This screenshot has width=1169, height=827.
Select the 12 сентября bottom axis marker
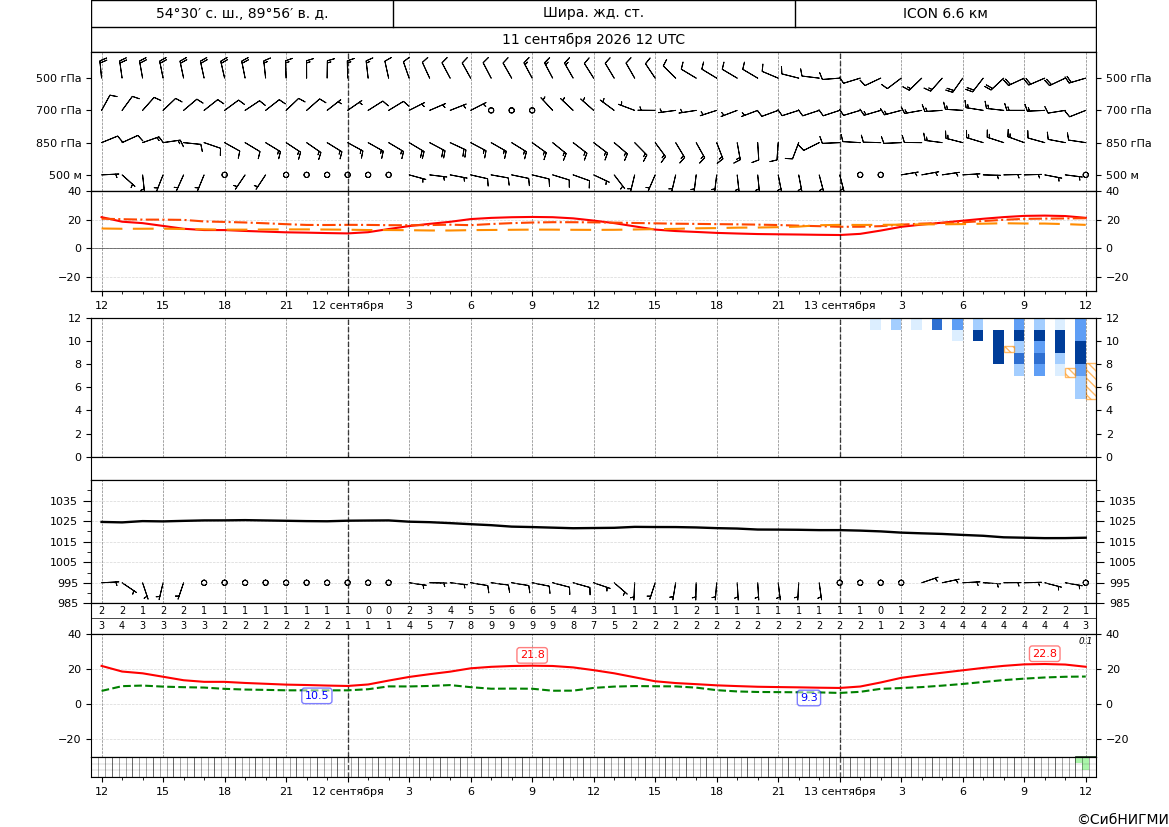tap(347, 791)
